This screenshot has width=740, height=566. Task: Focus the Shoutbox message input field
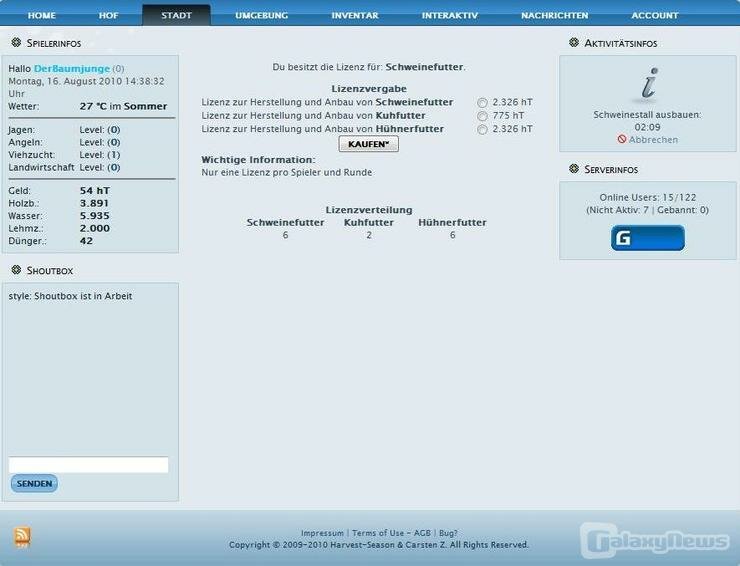pos(88,465)
